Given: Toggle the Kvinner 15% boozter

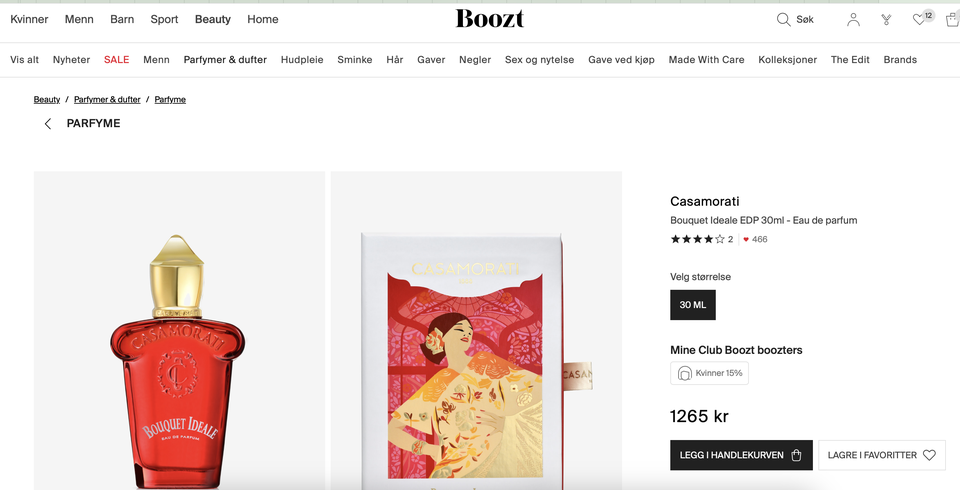Looking at the screenshot, I should point(709,373).
